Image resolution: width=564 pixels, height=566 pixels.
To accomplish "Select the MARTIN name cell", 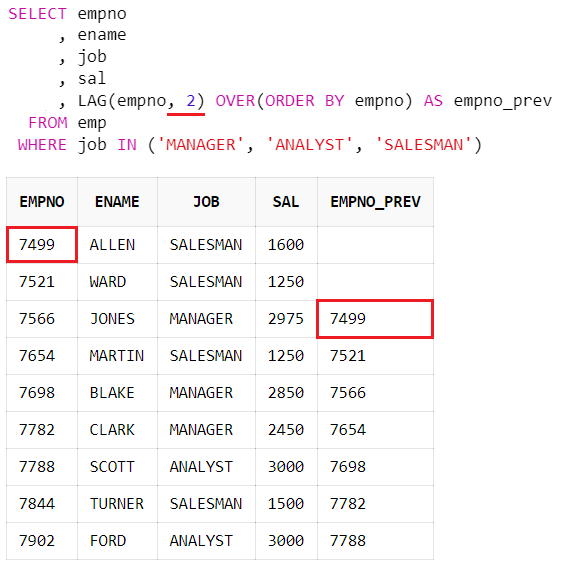I will [x=117, y=356].
